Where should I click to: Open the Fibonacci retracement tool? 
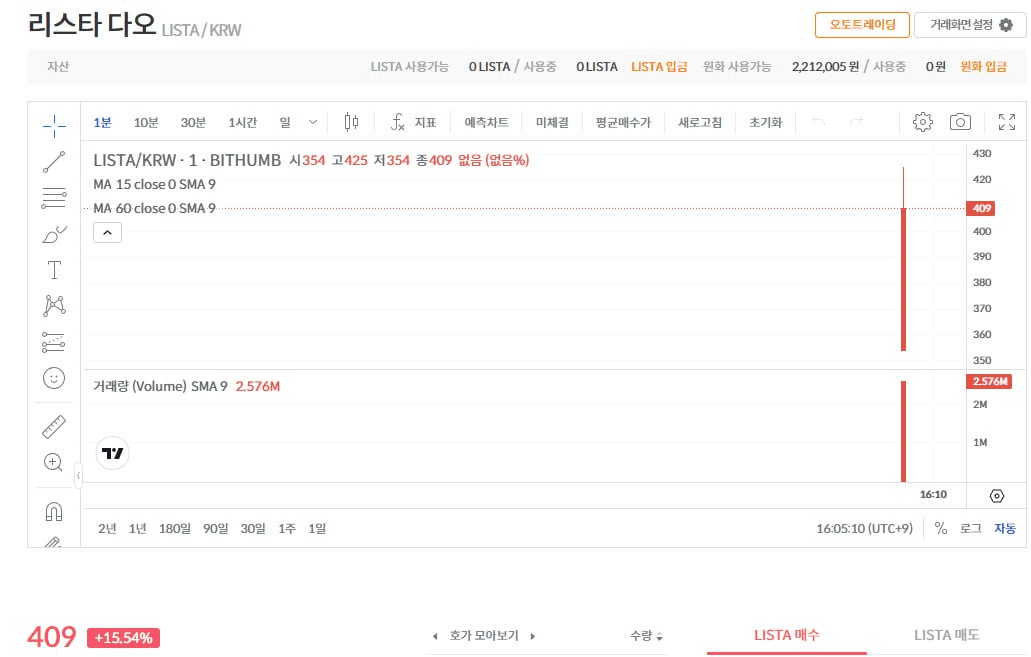[x=54, y=197]
